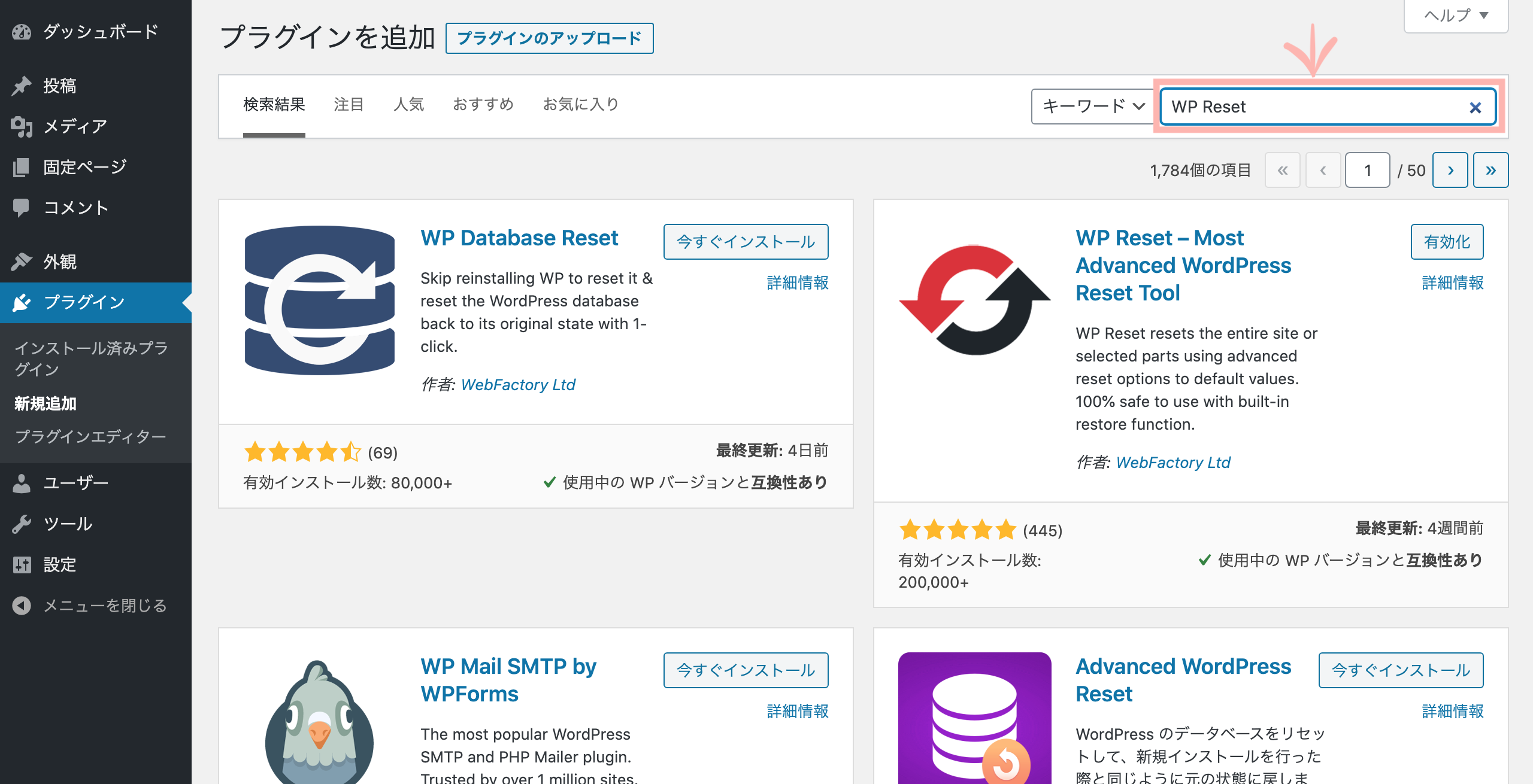This screenshot has width=1533, height=784.
Task: Clear search text with the X icon
Action: [1475, 107]
